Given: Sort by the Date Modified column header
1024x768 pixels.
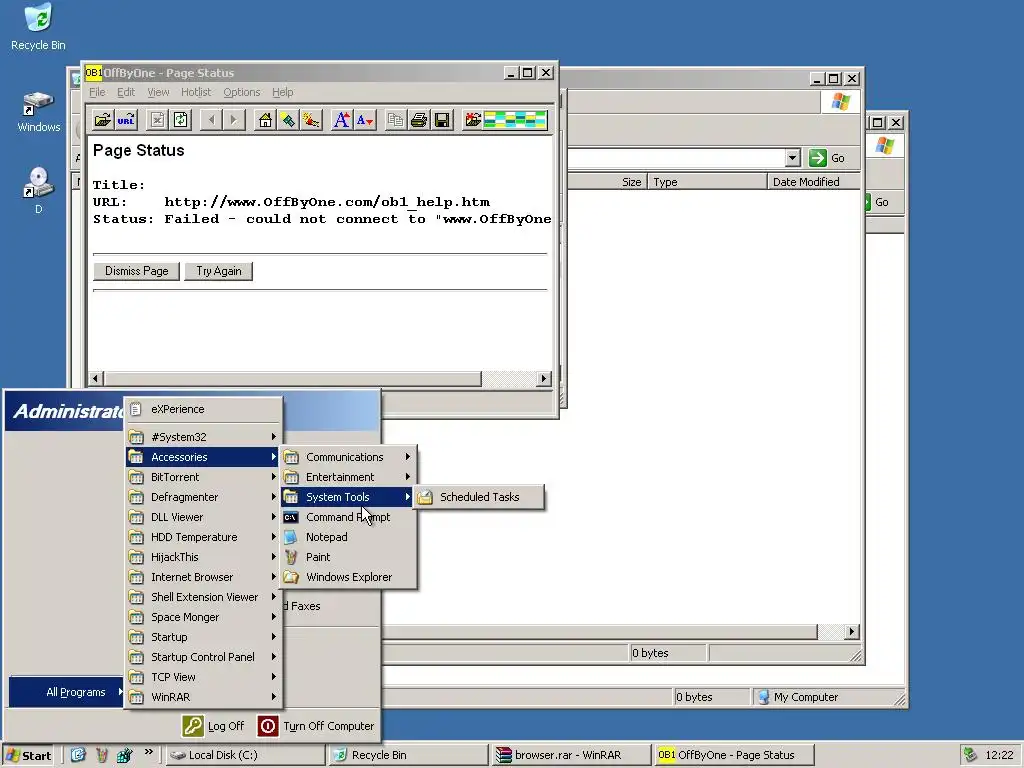Looking at the screenshot, I should pos(813,182).
